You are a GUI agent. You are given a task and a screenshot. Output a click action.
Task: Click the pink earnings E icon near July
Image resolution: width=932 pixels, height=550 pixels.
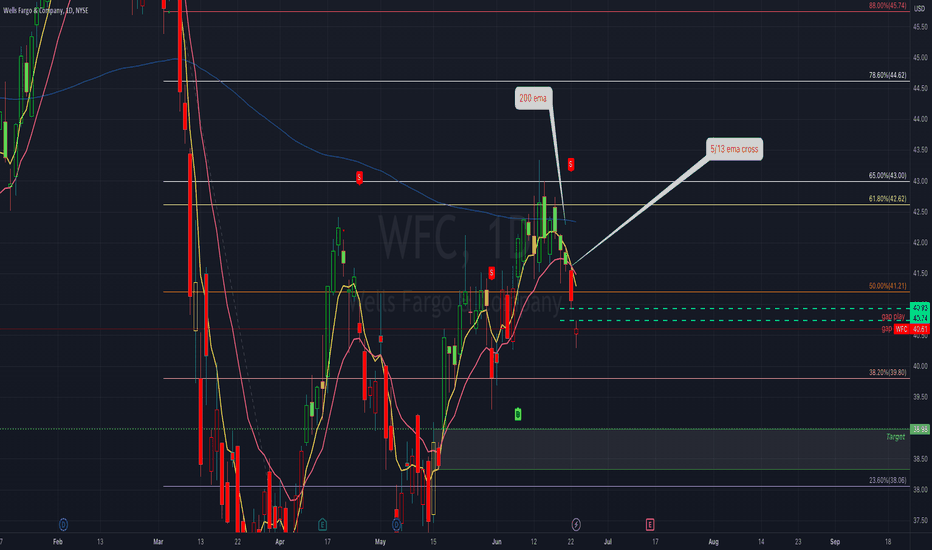(x=650, y=524)
